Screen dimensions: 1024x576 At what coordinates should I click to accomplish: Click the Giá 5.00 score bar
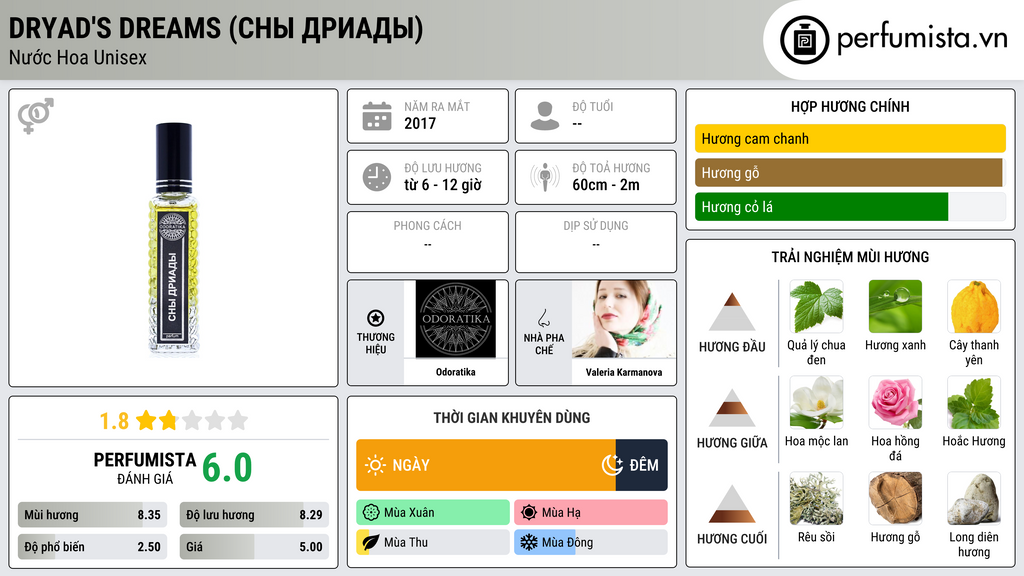[x=254, y=547]
